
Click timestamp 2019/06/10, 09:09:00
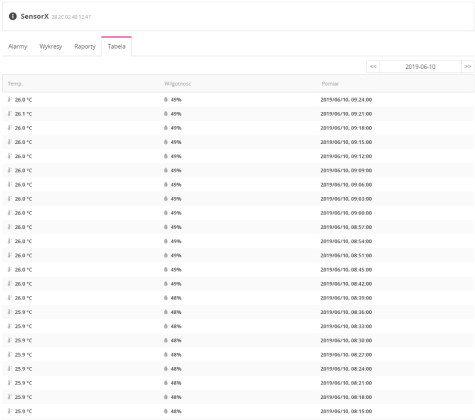click(x=346, y=170)
